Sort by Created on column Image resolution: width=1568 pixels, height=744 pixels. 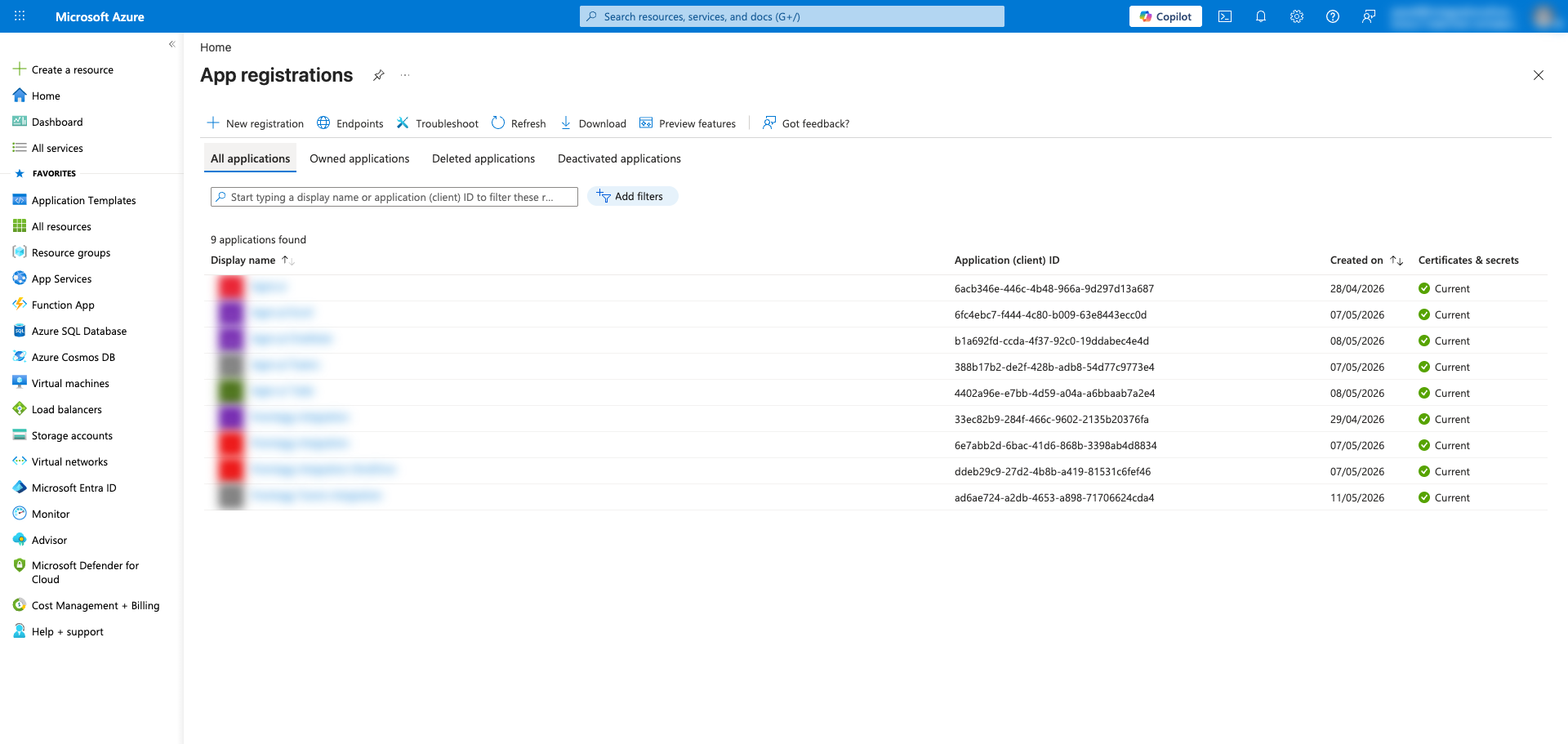tap(1365, 261)
